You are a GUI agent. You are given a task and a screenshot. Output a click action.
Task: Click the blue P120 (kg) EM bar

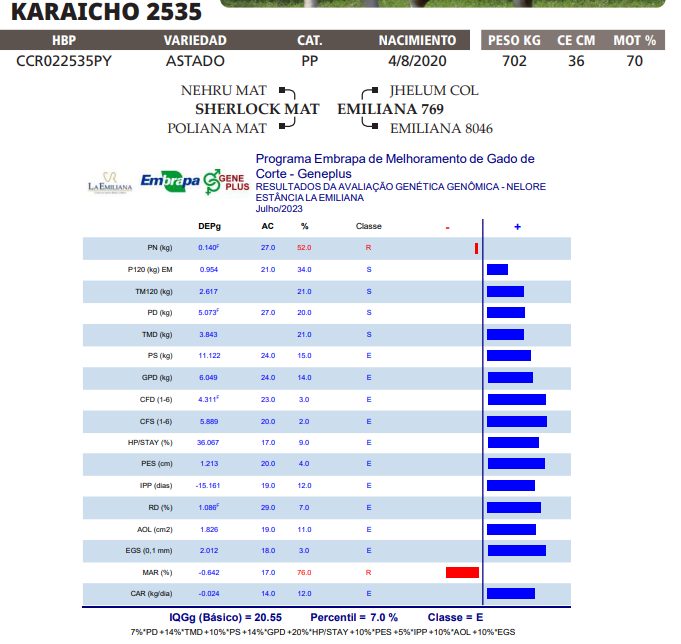[497, 269]
